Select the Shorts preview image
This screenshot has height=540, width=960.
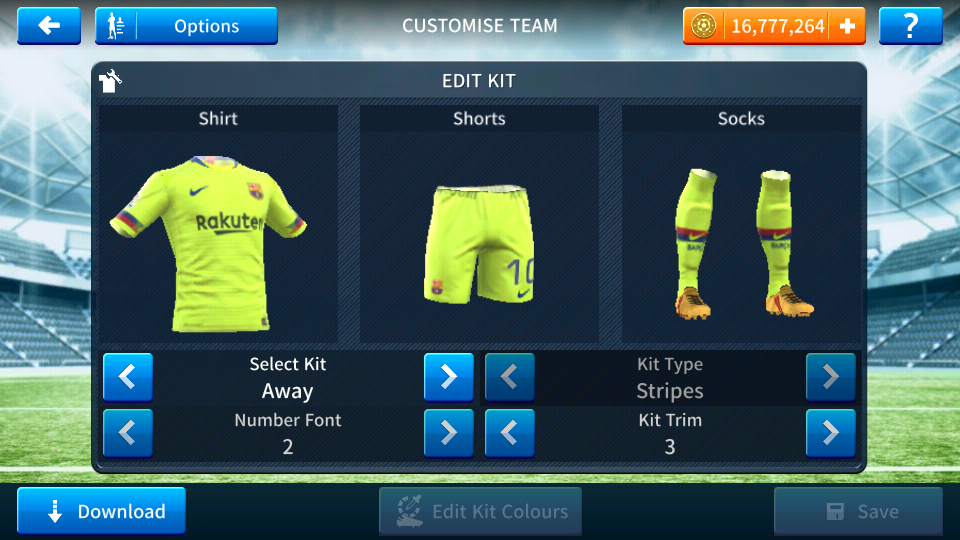(x=479, y=244)
